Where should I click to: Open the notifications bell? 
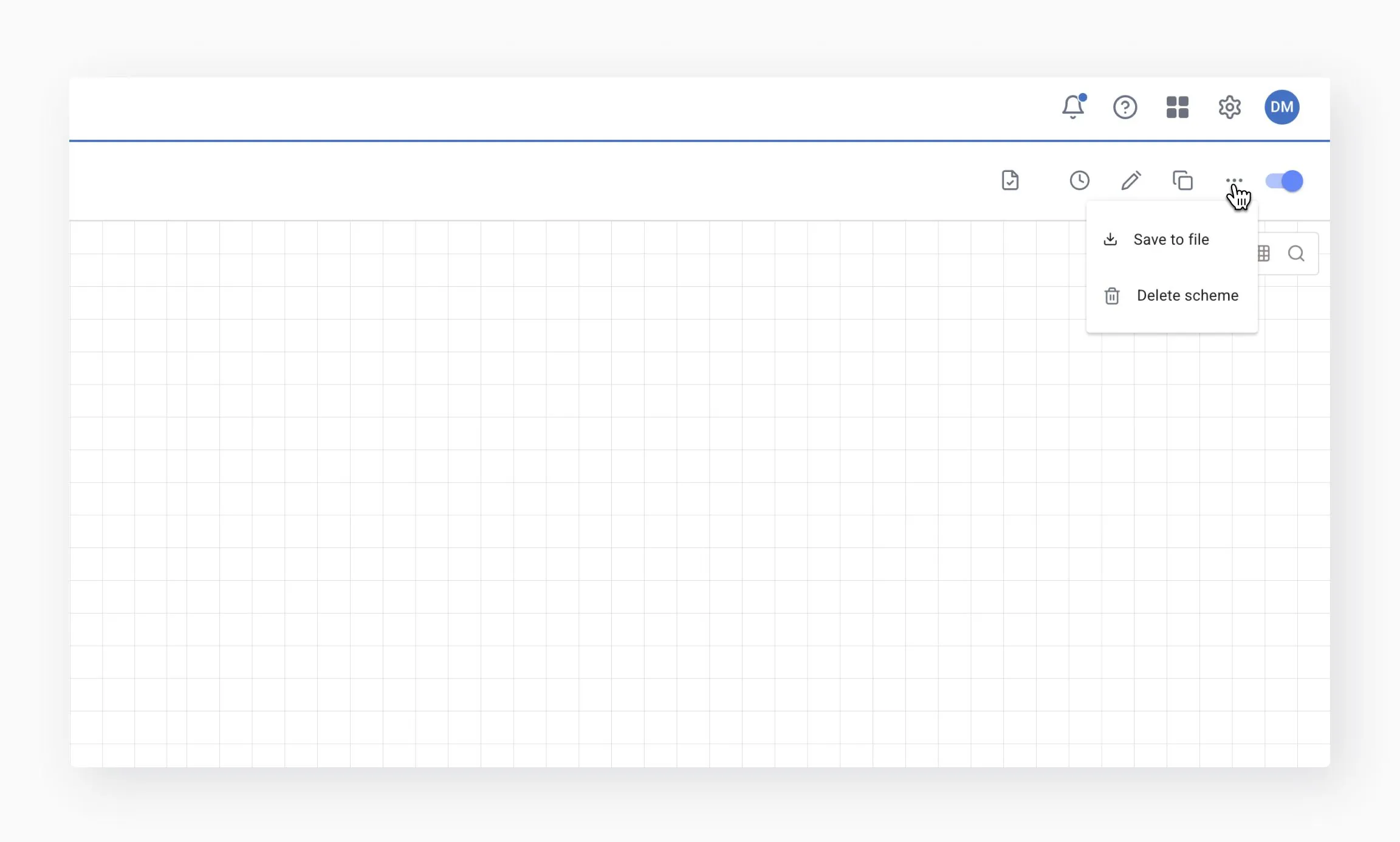pos(1073,107)
